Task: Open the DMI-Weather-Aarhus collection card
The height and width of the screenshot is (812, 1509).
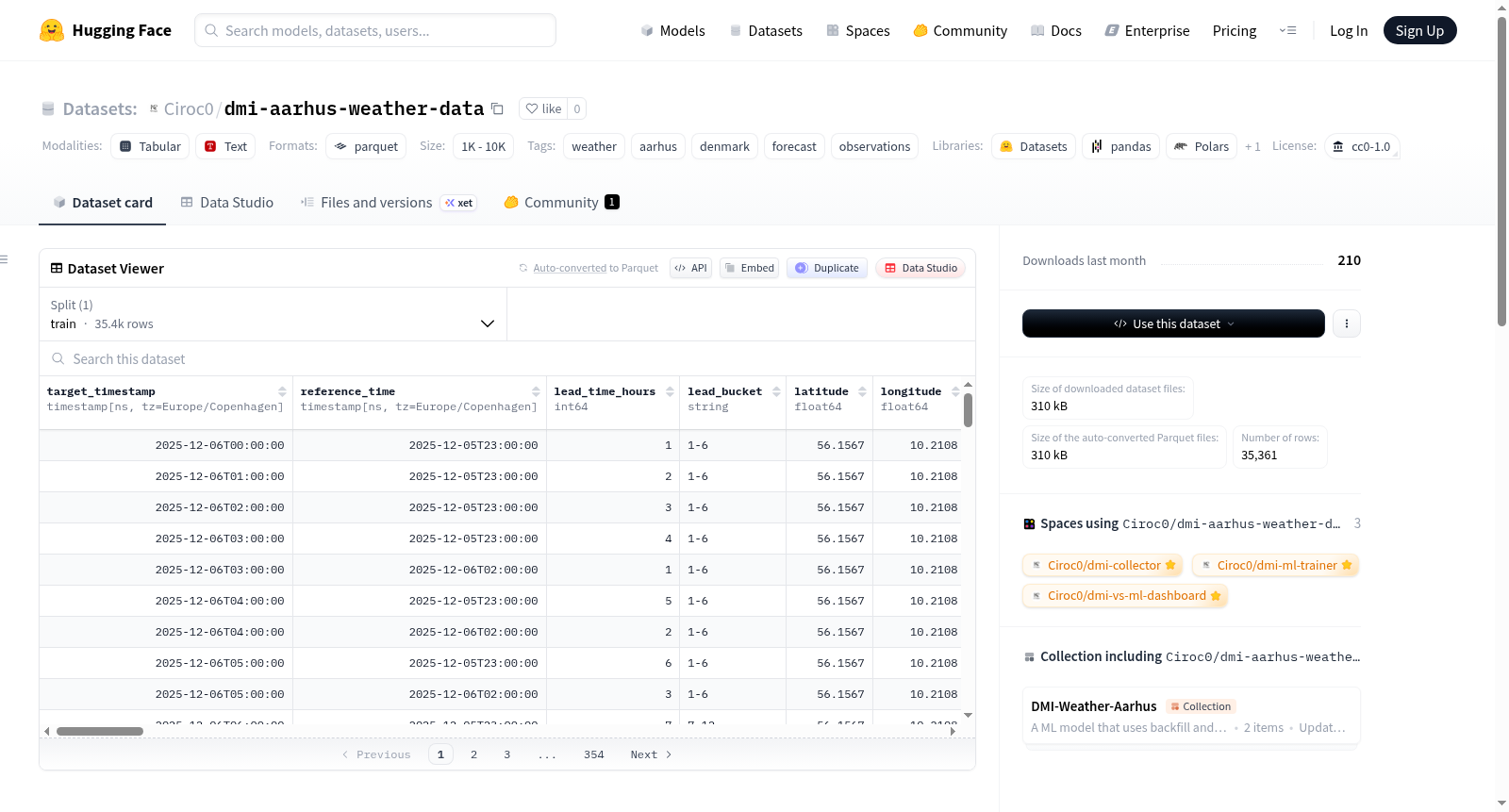Action: click(1191, 717)
